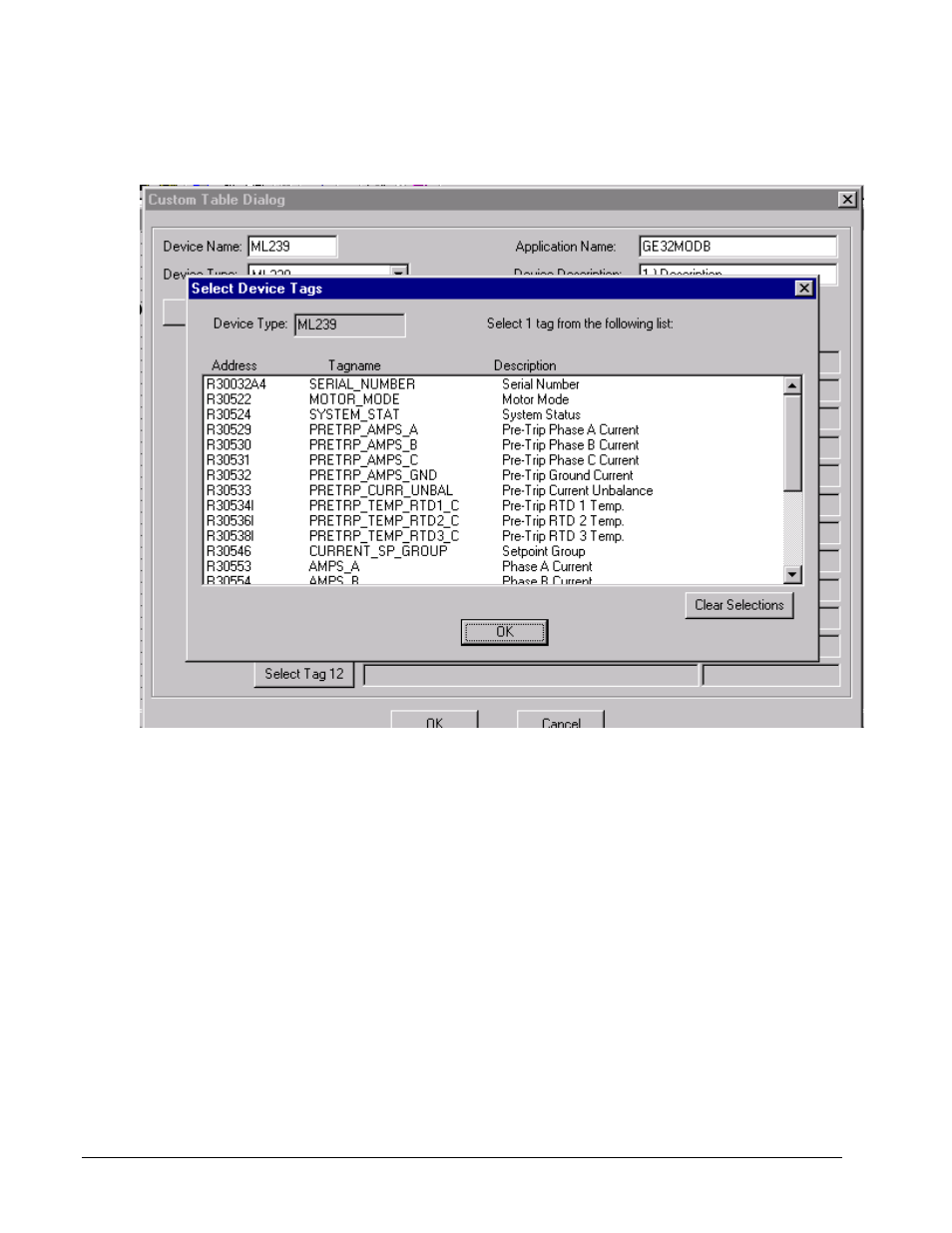Viewport: 952px width, 1233px height.
Task: Click OK in Custom Table Dialog
Action: tap(434, 721)
